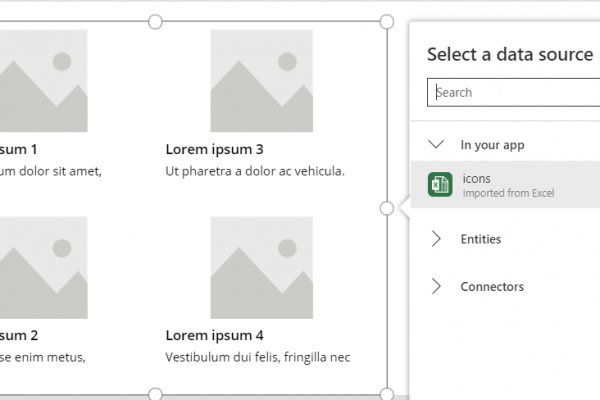Click the top-center gallery selection handle
Image resolution: width=600 pixels, height=400 pixels.
(x=155, y=22)
